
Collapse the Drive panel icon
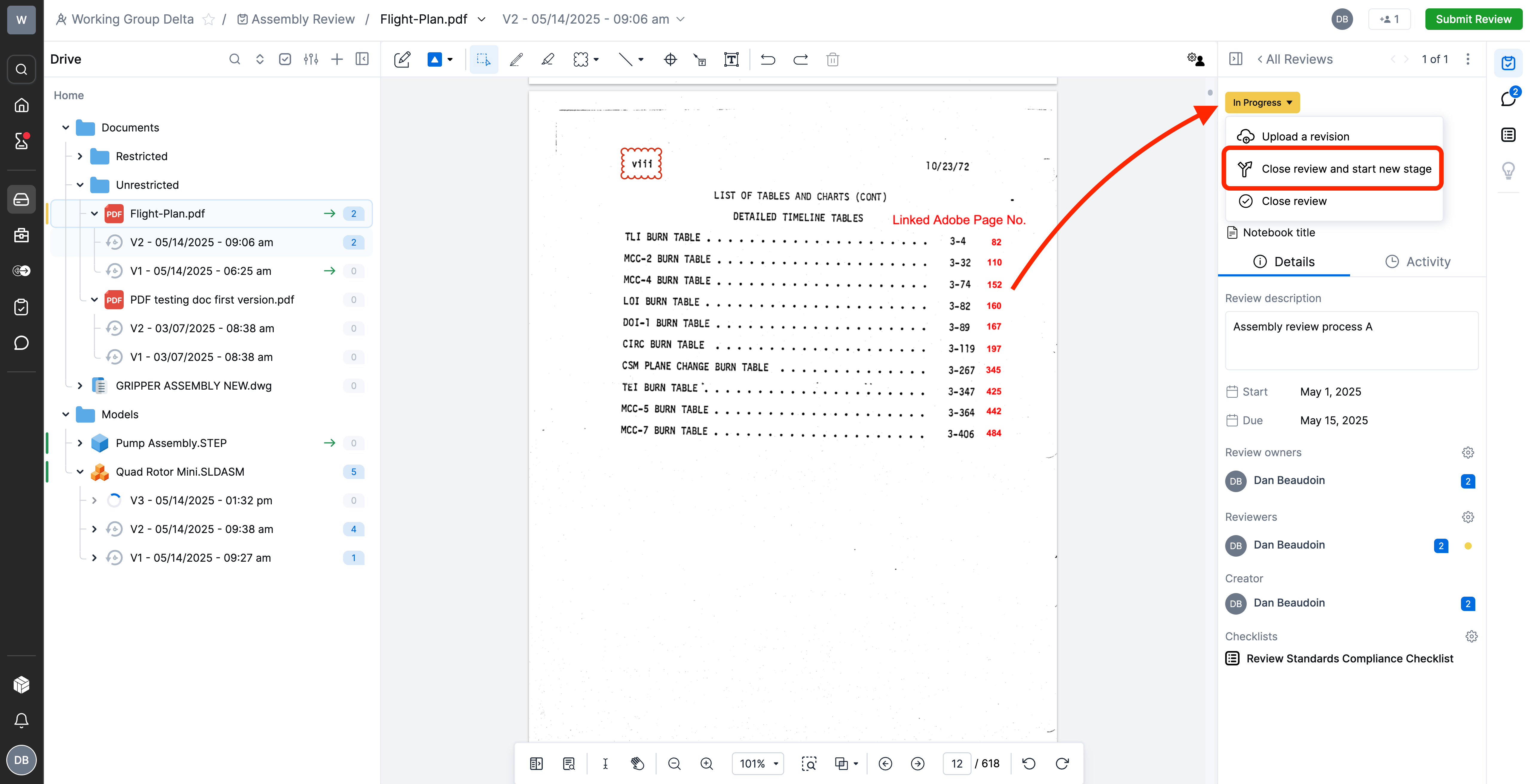click(362, 59)
